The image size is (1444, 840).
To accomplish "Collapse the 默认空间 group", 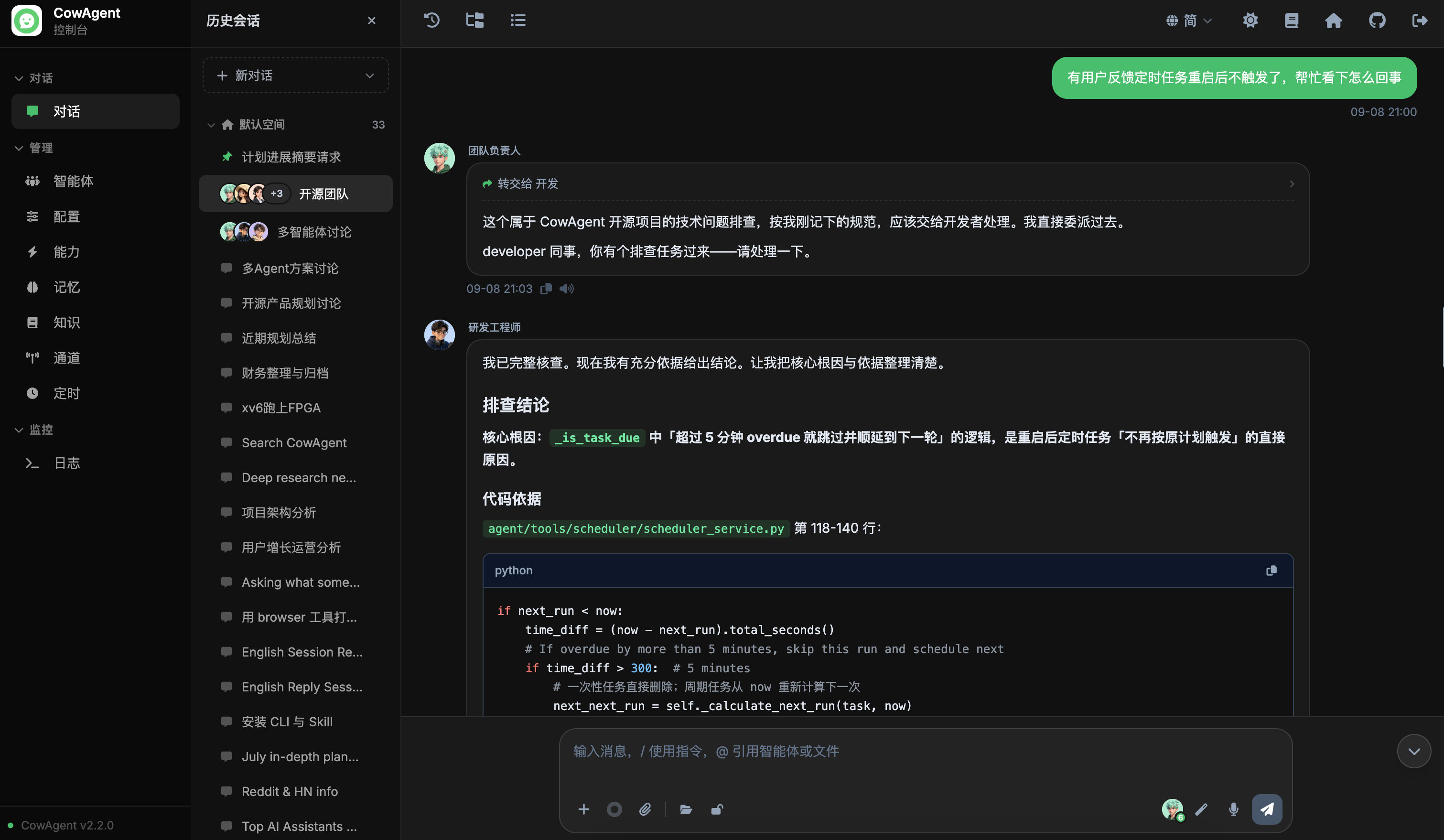I will 211,125.
